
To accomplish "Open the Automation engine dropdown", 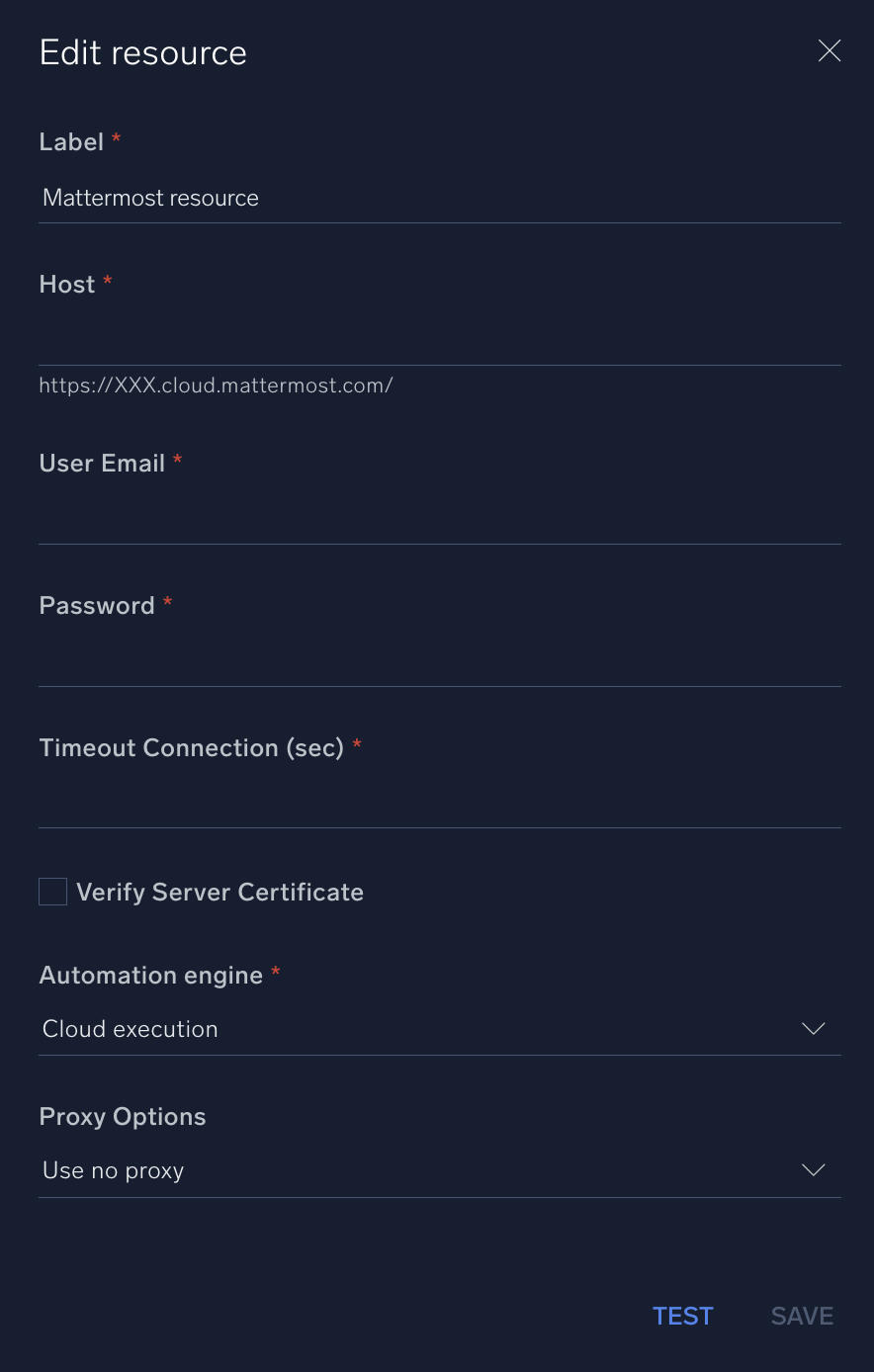I will (440, 1028).
